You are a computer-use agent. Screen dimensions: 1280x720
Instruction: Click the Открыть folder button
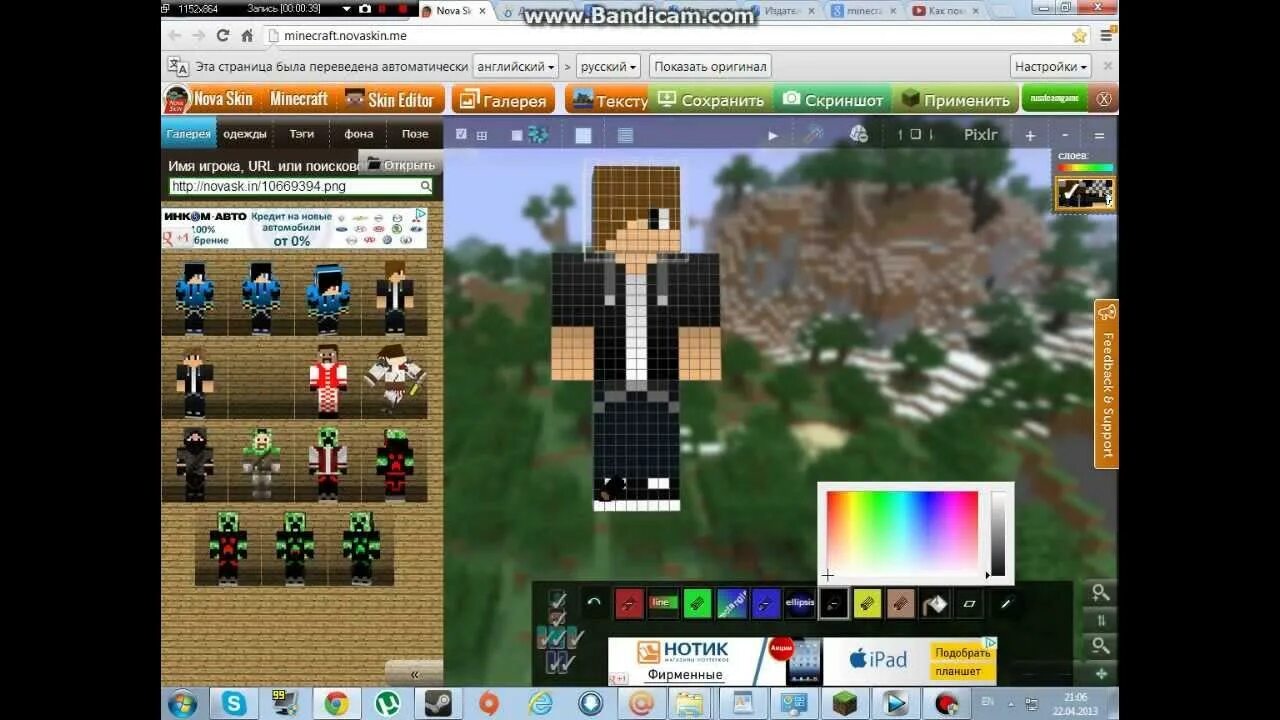(x=401, y=165)
